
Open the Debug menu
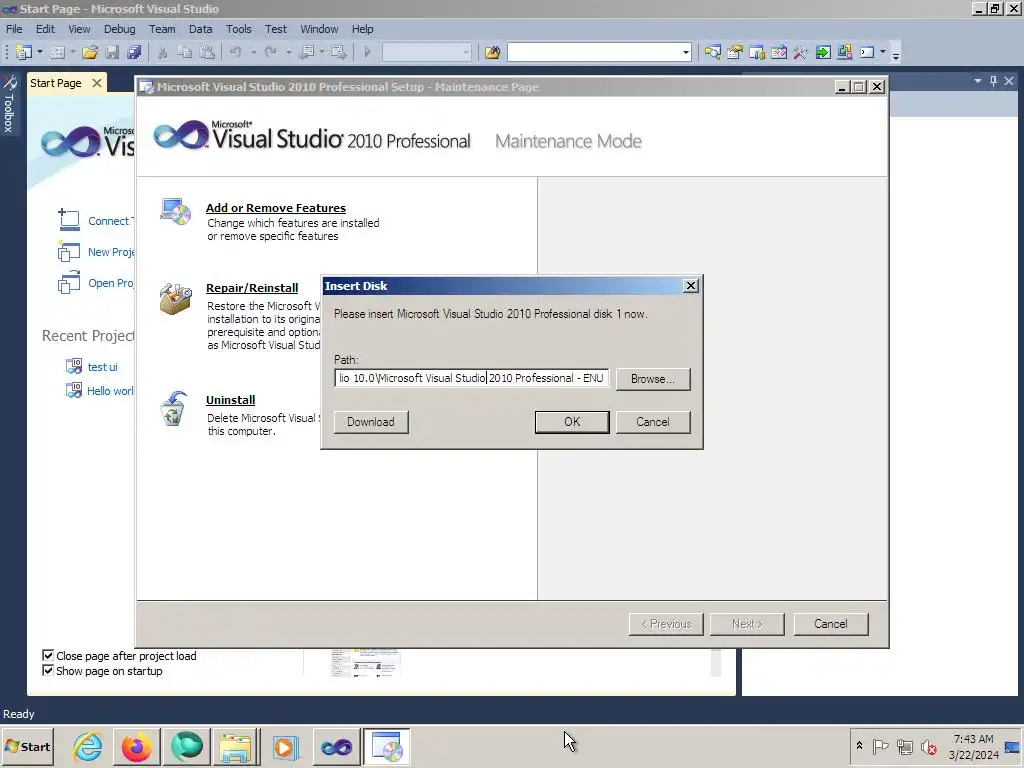[120, 29]
